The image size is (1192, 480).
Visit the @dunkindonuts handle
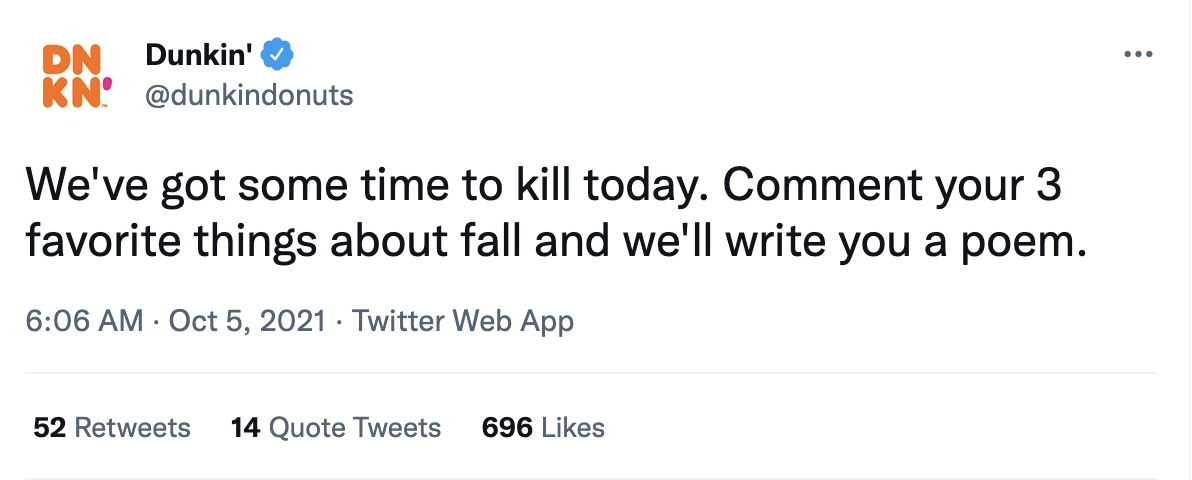click(249, 96)
